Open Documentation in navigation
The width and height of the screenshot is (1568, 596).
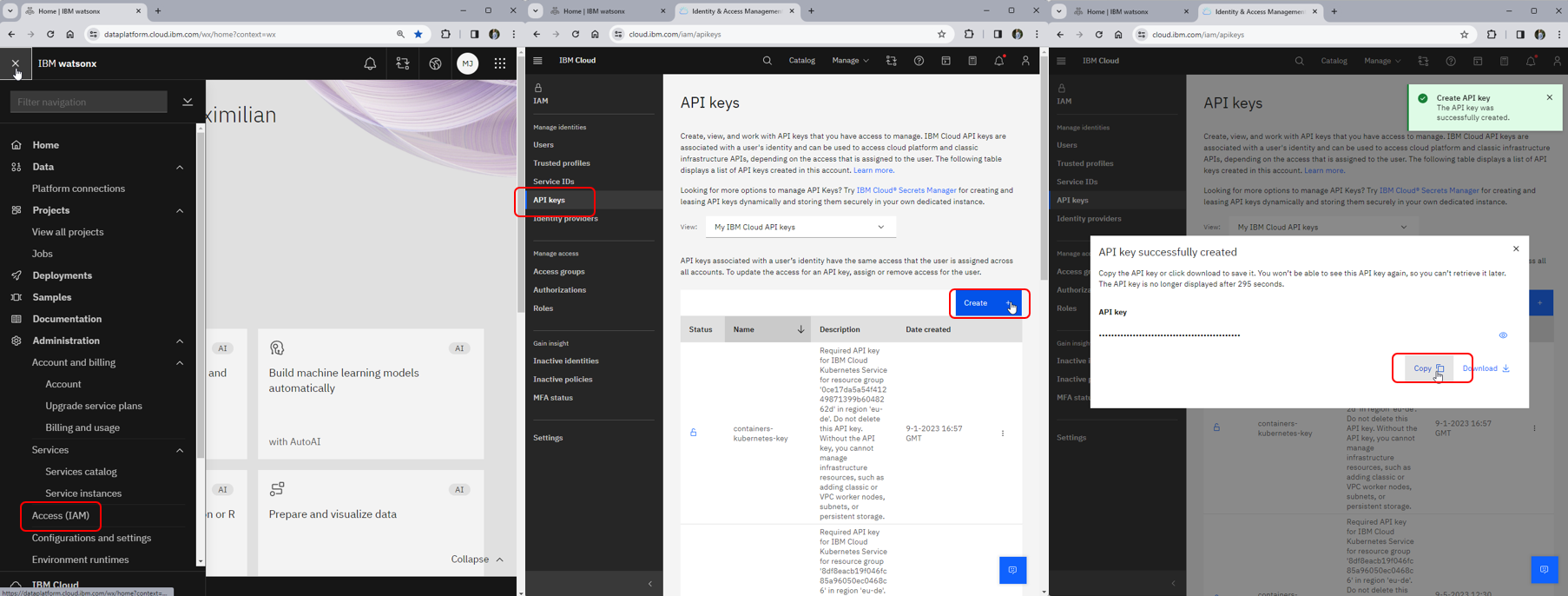click(67, 319)
